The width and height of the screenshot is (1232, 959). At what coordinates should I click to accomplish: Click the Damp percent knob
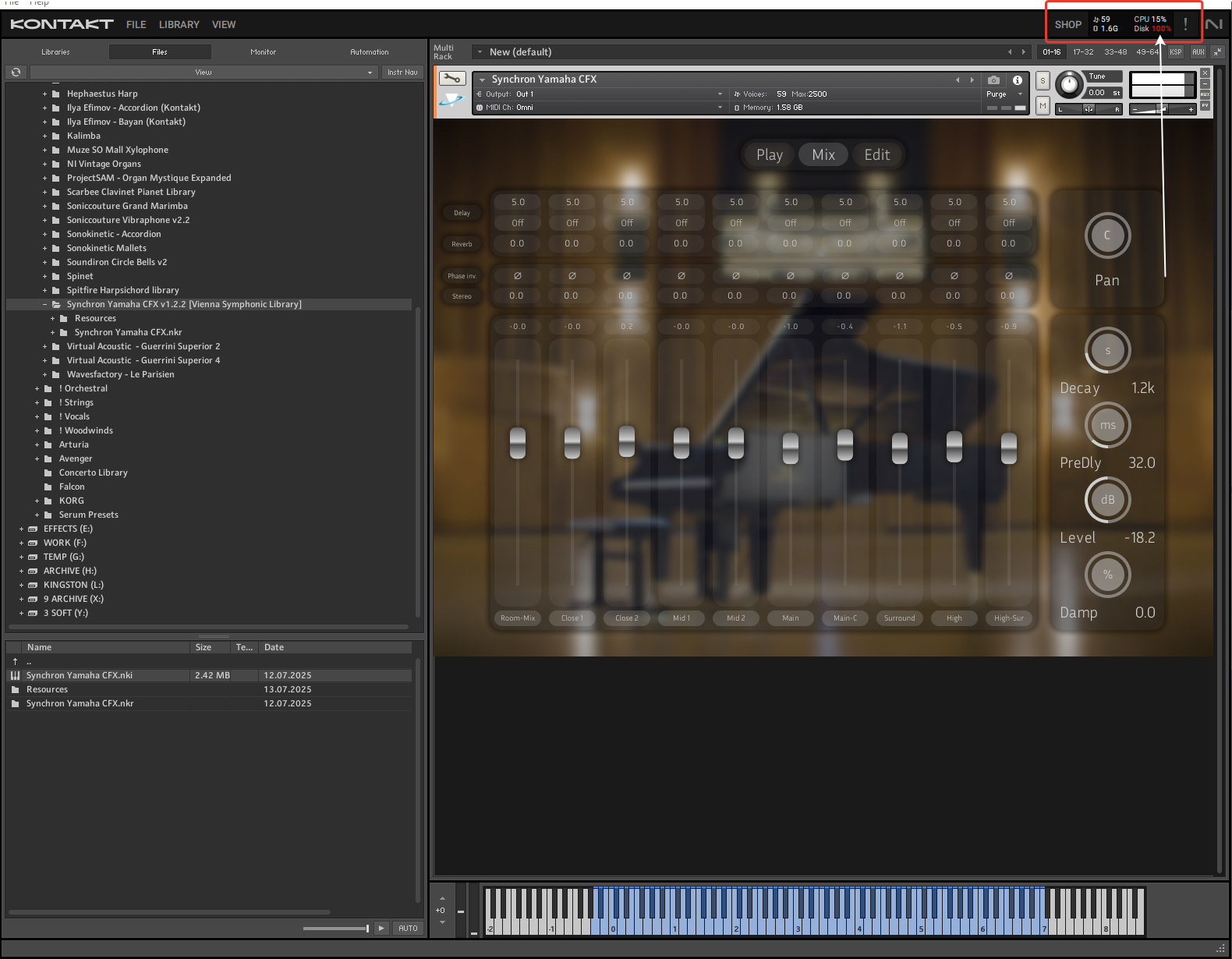tap(1107, 575)
